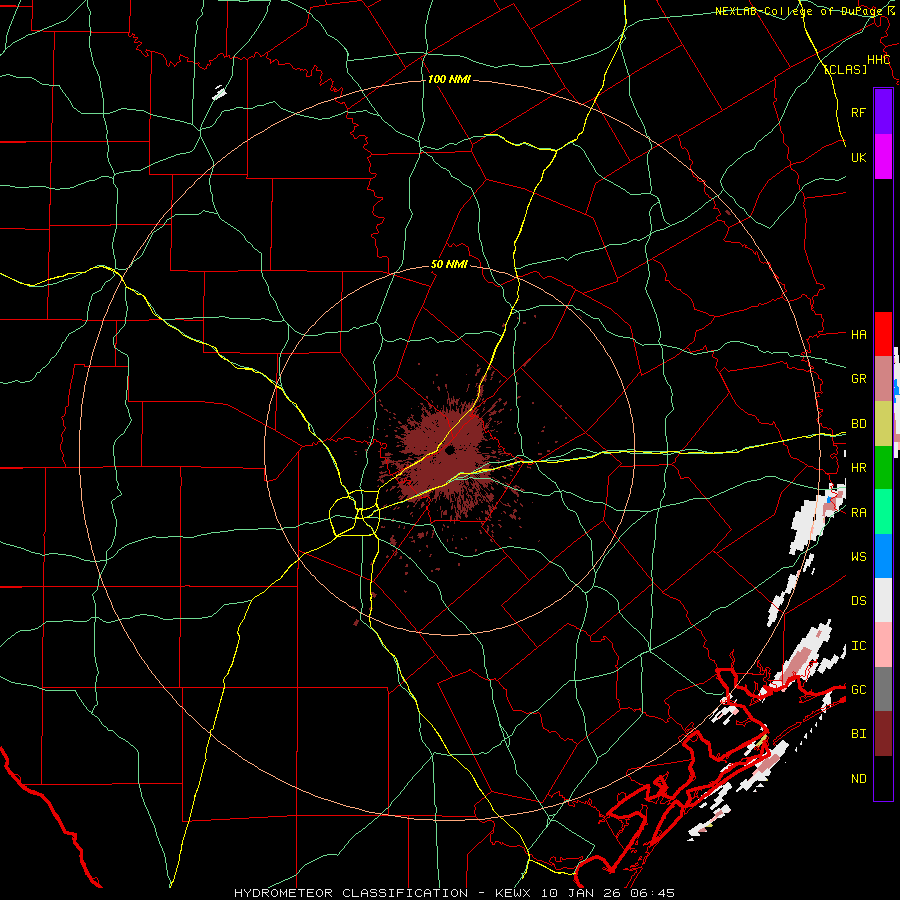This screenshot has width=900, height=900.
Task: Click the black radar site dot at center
Action: [449, 450]
